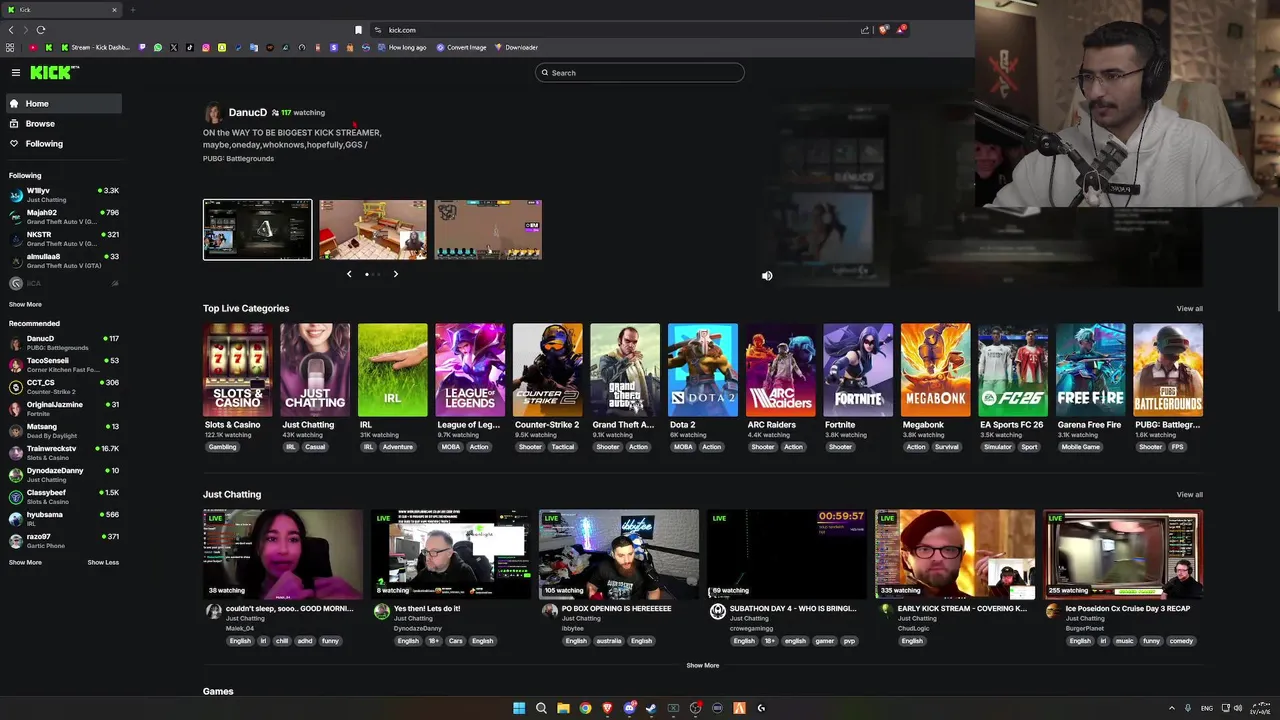The width and height of the screenshot is (1280, 720).
Task: Open the hamburger sidebar menu
Action: [x=16, y=72]
